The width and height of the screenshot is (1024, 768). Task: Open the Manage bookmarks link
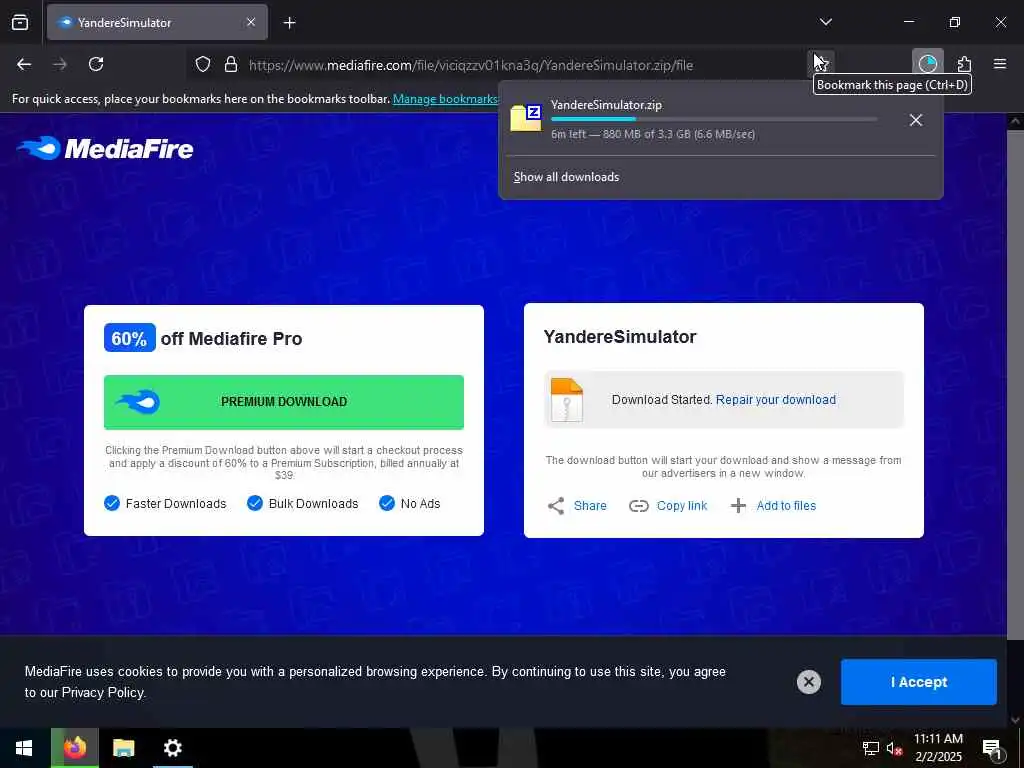(445, 99)
